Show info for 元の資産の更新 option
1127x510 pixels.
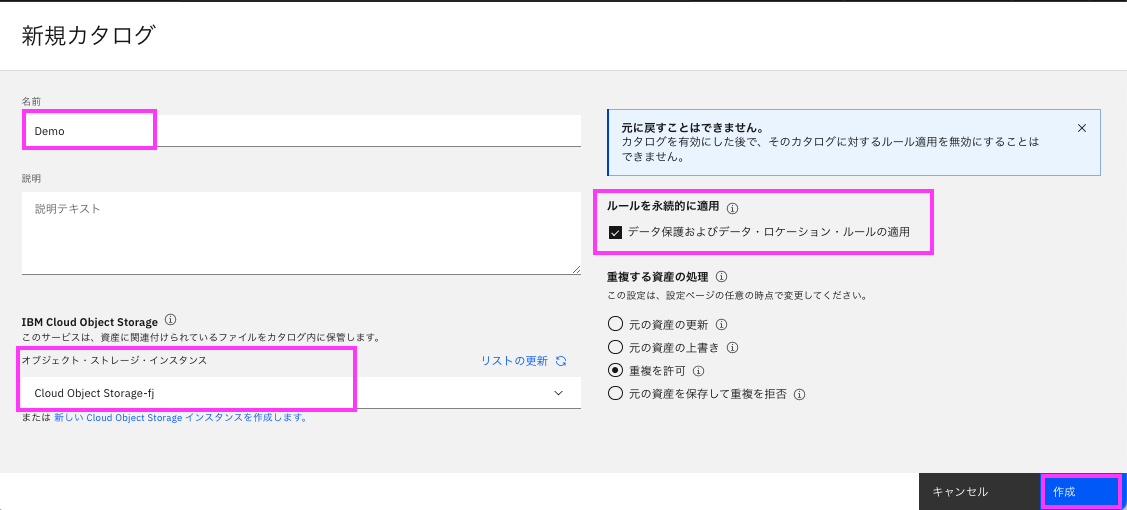click(722, 324)
